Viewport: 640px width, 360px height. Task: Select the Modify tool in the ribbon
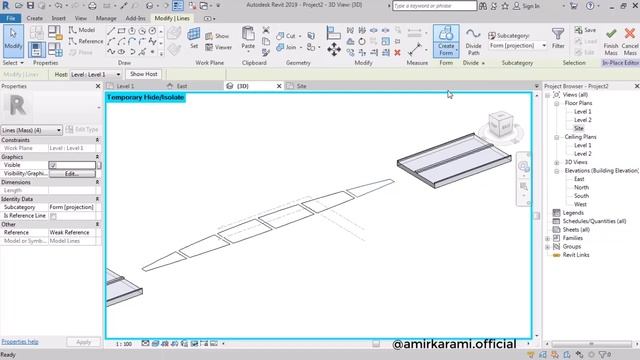(13, 41)
